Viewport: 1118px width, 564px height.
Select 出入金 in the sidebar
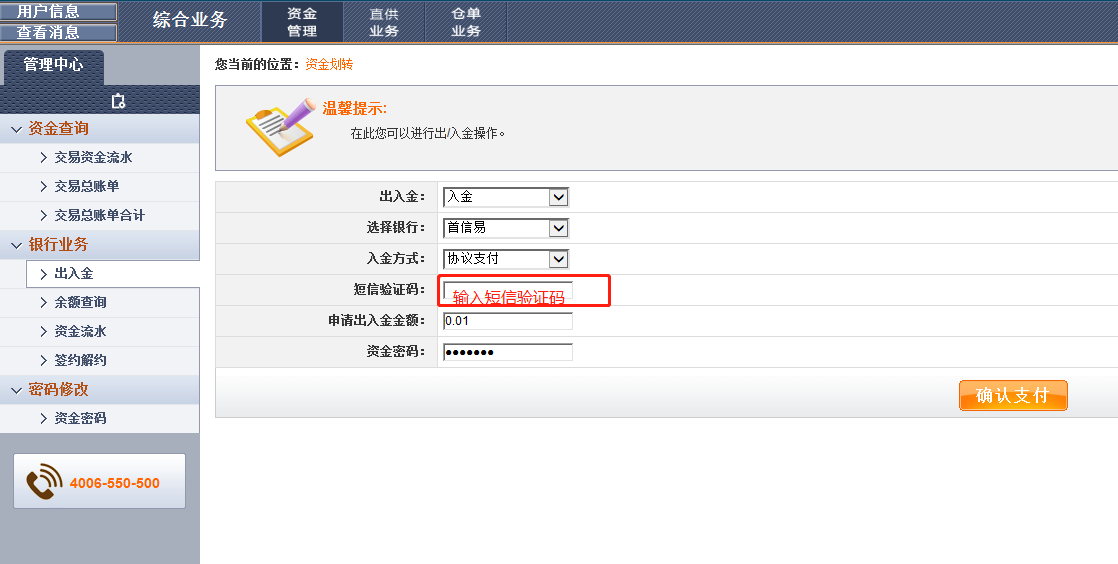[113, 274]
